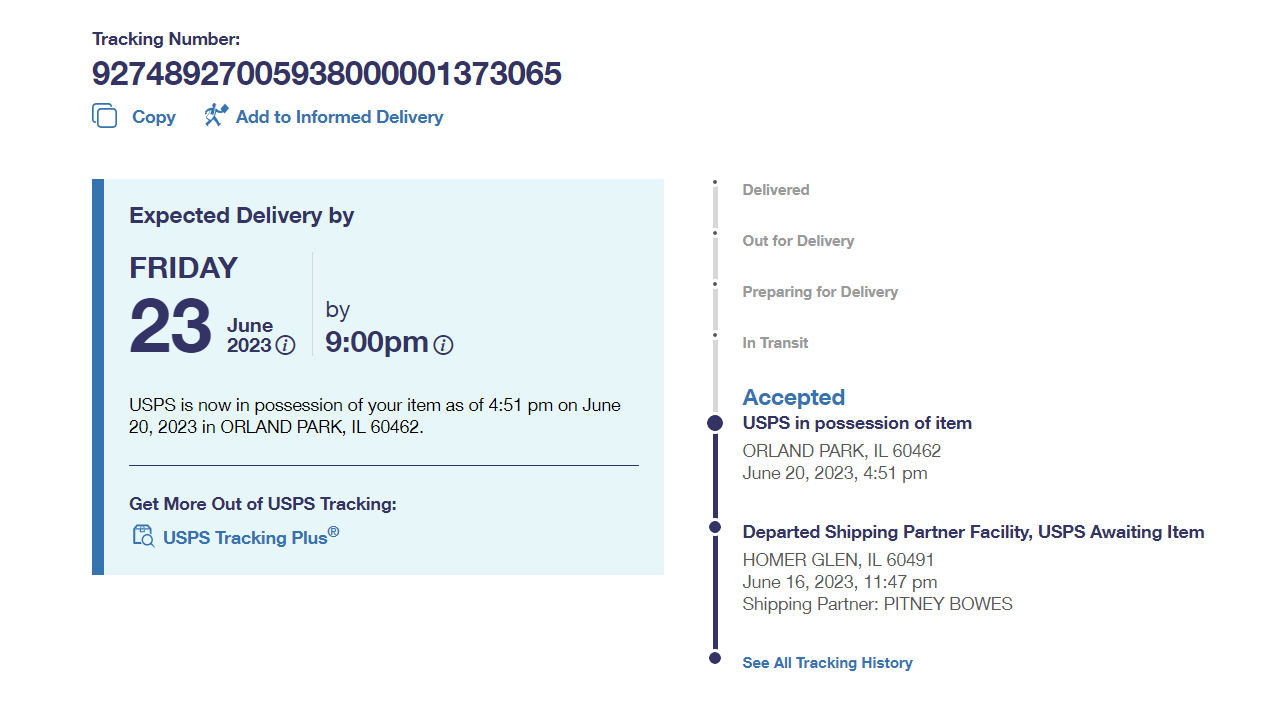The image size is (1265, 703).
Task: Click the tracking number 9274892700593800001373065
Action: coord(326,74)
